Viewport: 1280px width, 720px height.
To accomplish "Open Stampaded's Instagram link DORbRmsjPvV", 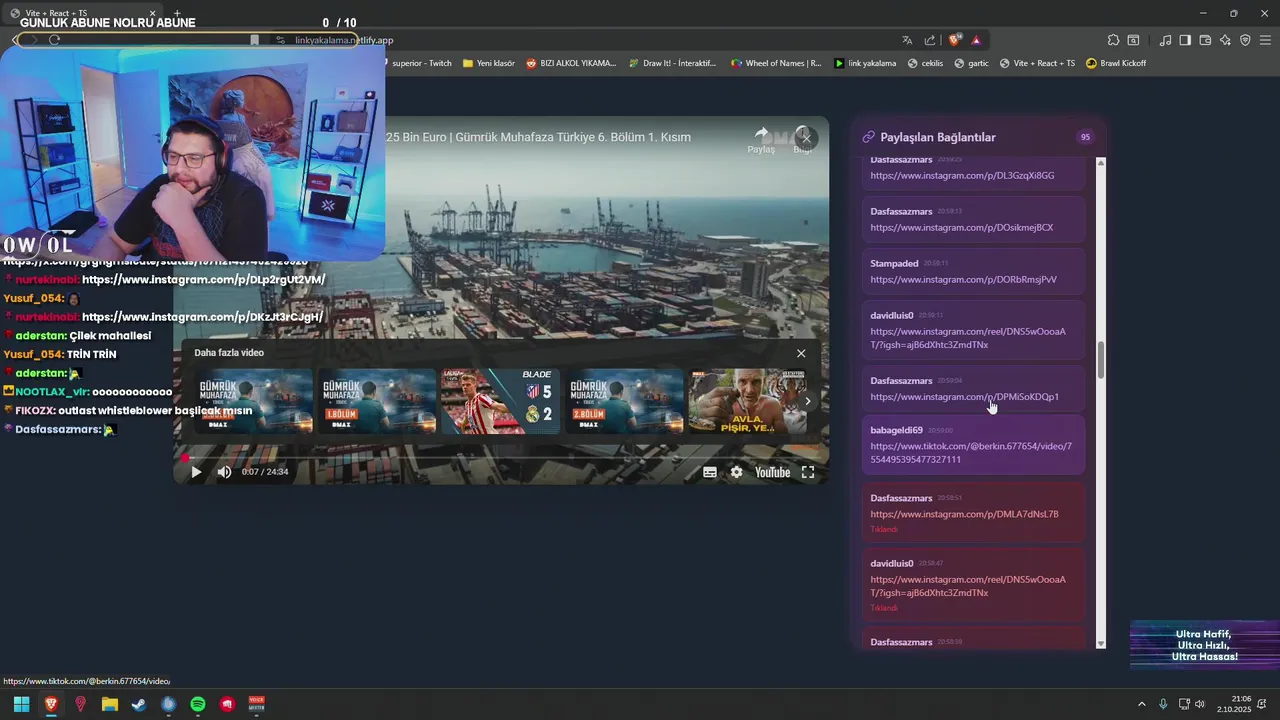I will coord(963,279).
